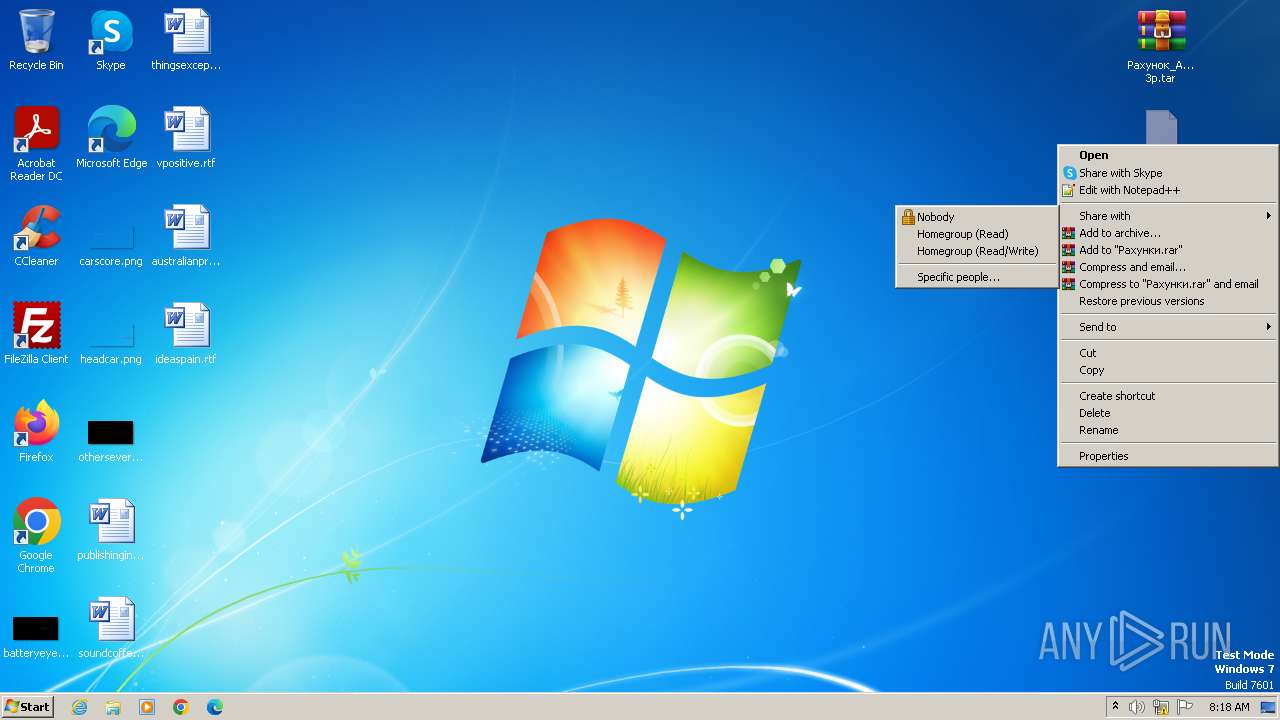
Task: Choose Delete in the context menu
Action: pos(1168,413)
